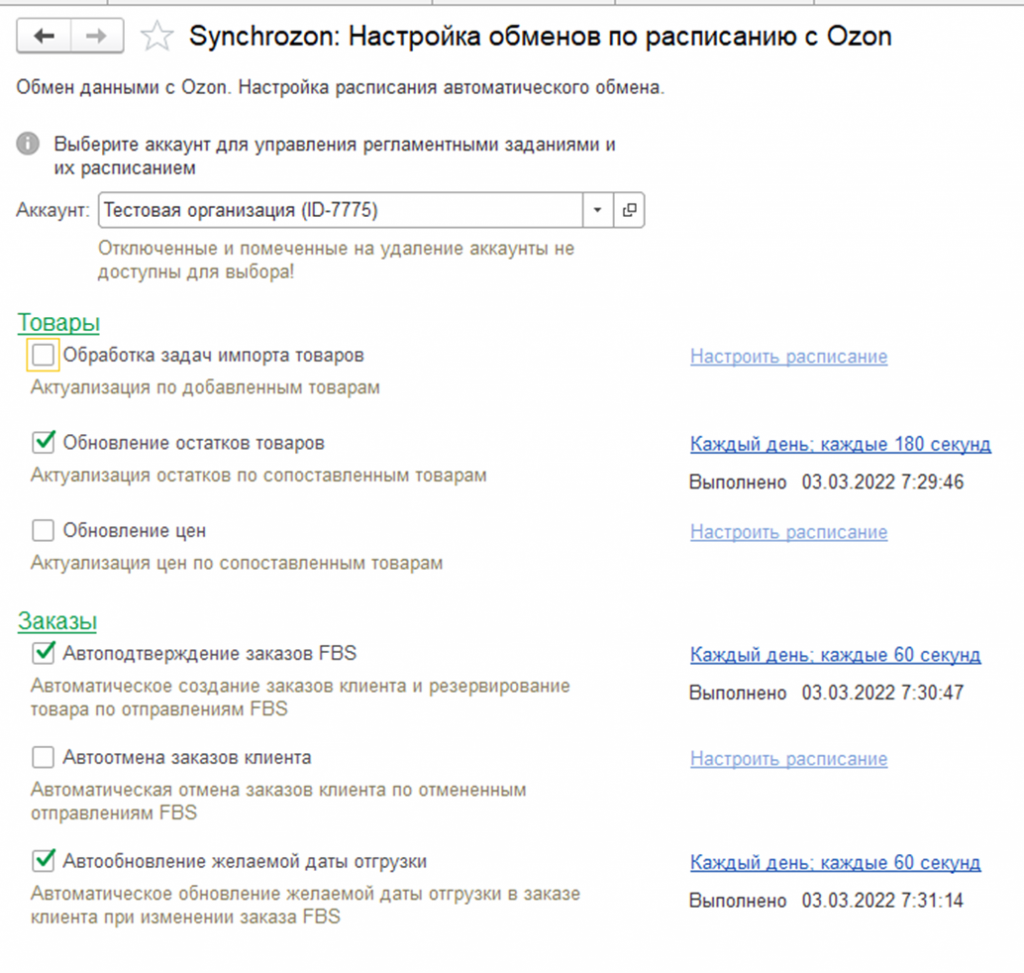1024x973 pixels.
Task: Enable Обработка задач импорта товаров checkbox
Action: [x=43, y=355]
